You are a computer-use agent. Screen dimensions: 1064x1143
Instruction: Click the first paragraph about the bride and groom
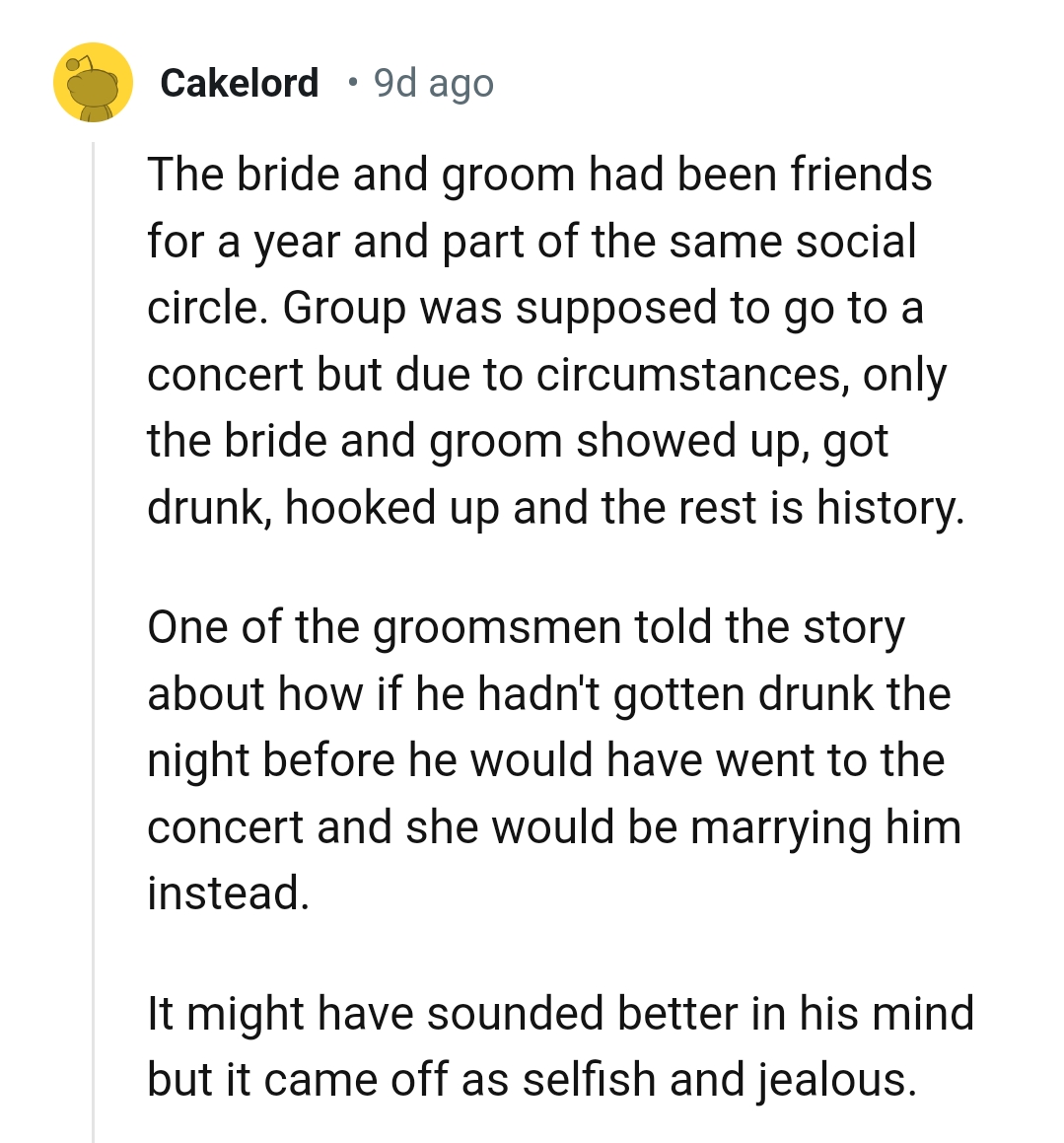pos(552,340)
